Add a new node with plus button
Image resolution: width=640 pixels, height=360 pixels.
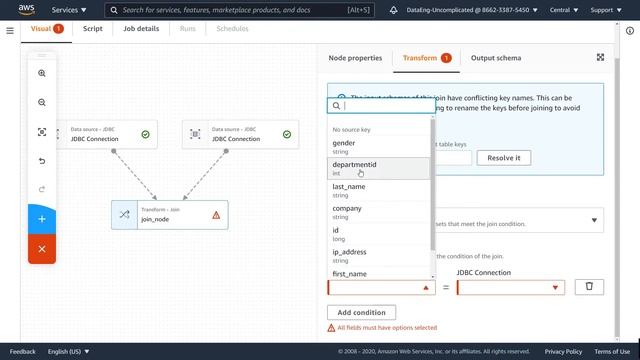(42, 219)
